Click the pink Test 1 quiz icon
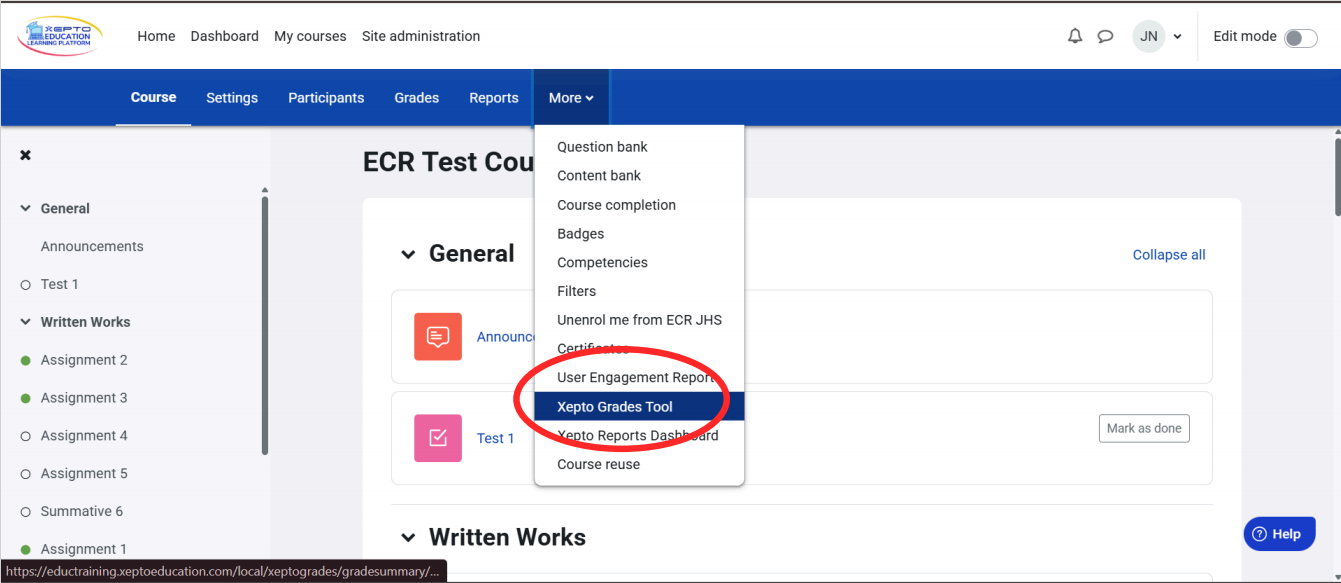The width and height of the screenshot is (1341, 583). pos(438,438)
